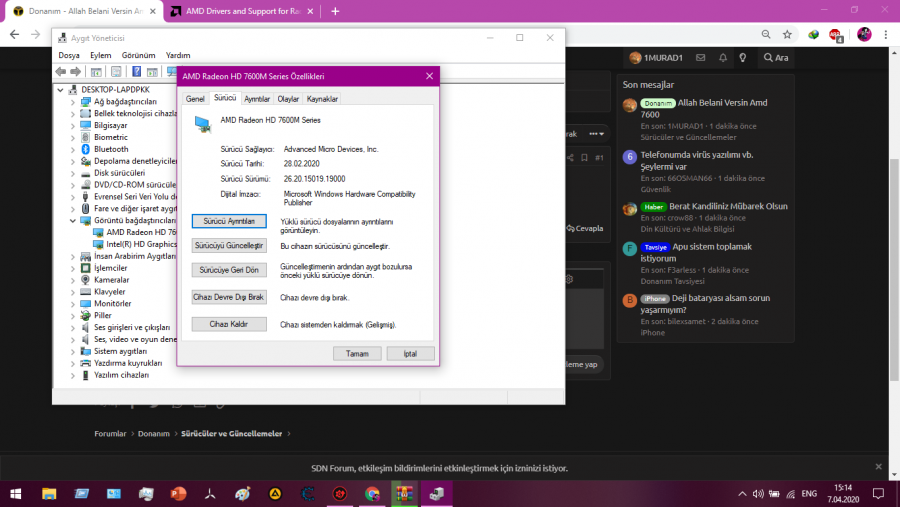Viewport: 900px width, 507px height.
Task: Expand the Bilgisayar tree node
Action: pos(73,125)
